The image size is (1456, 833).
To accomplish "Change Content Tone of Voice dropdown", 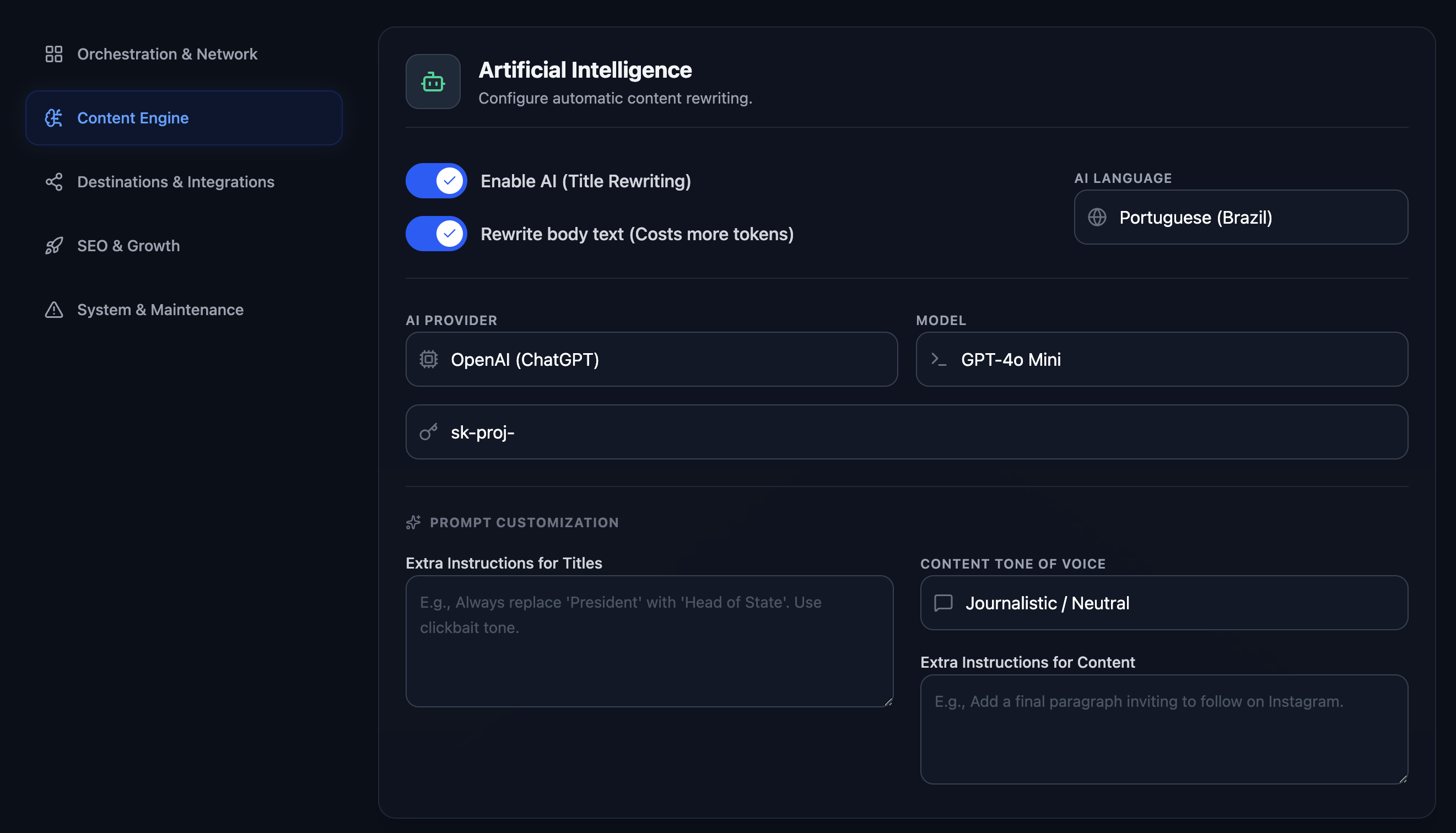I will coord(1164,603).
